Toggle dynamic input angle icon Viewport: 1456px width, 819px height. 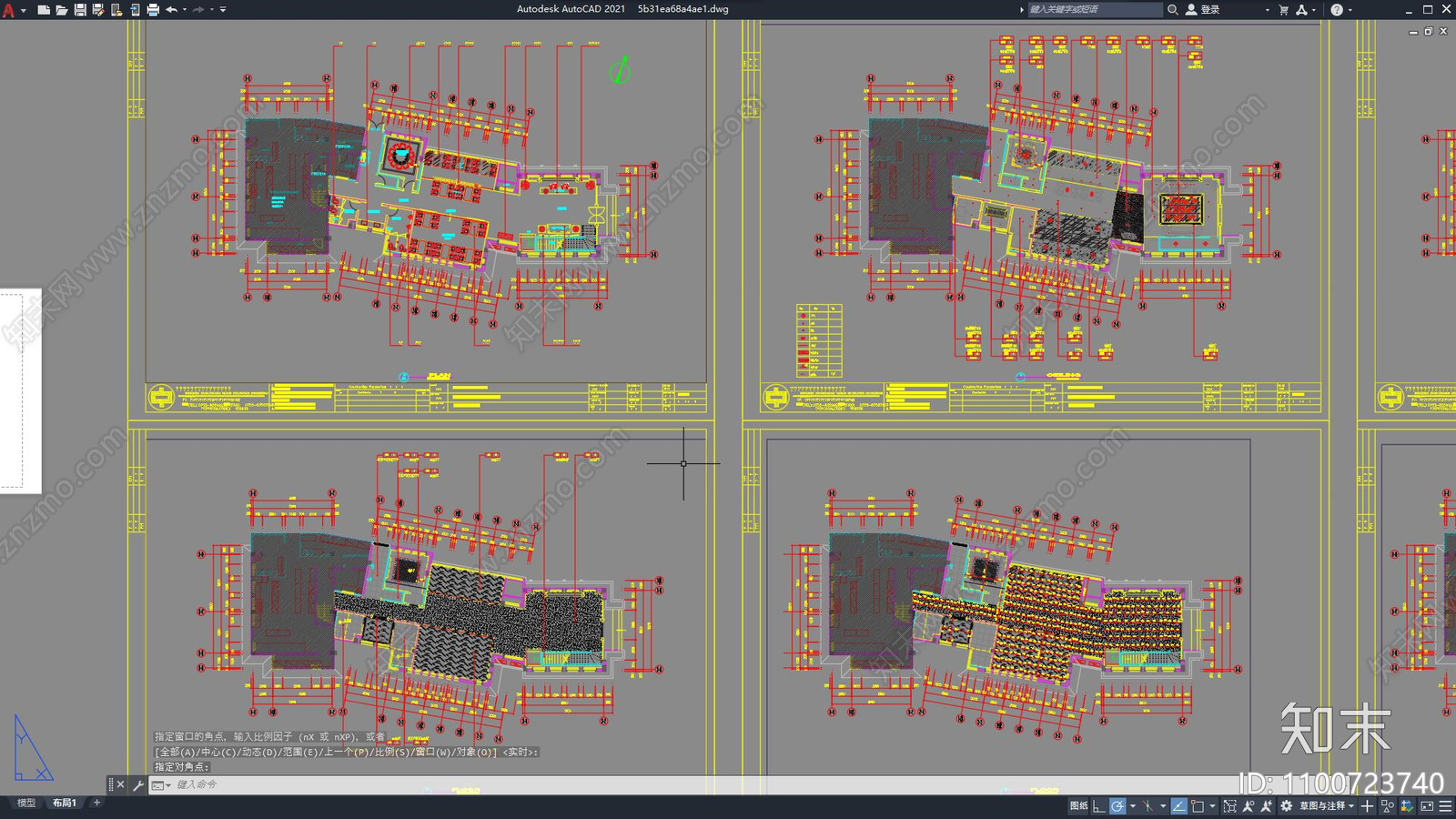tap(1179, 806)
